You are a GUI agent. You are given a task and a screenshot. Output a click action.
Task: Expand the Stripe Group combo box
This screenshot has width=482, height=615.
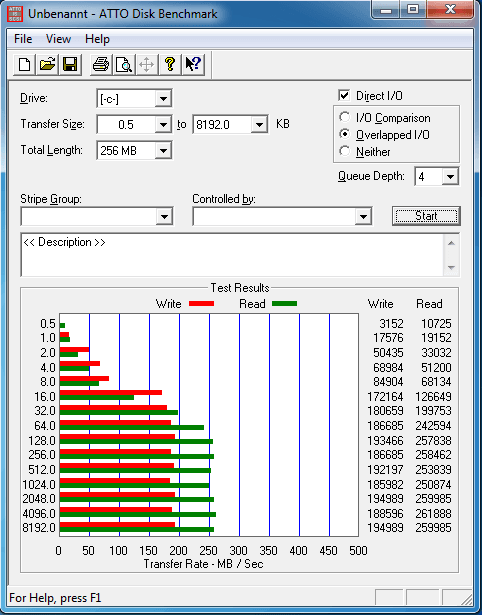click(x=164, y=216)
